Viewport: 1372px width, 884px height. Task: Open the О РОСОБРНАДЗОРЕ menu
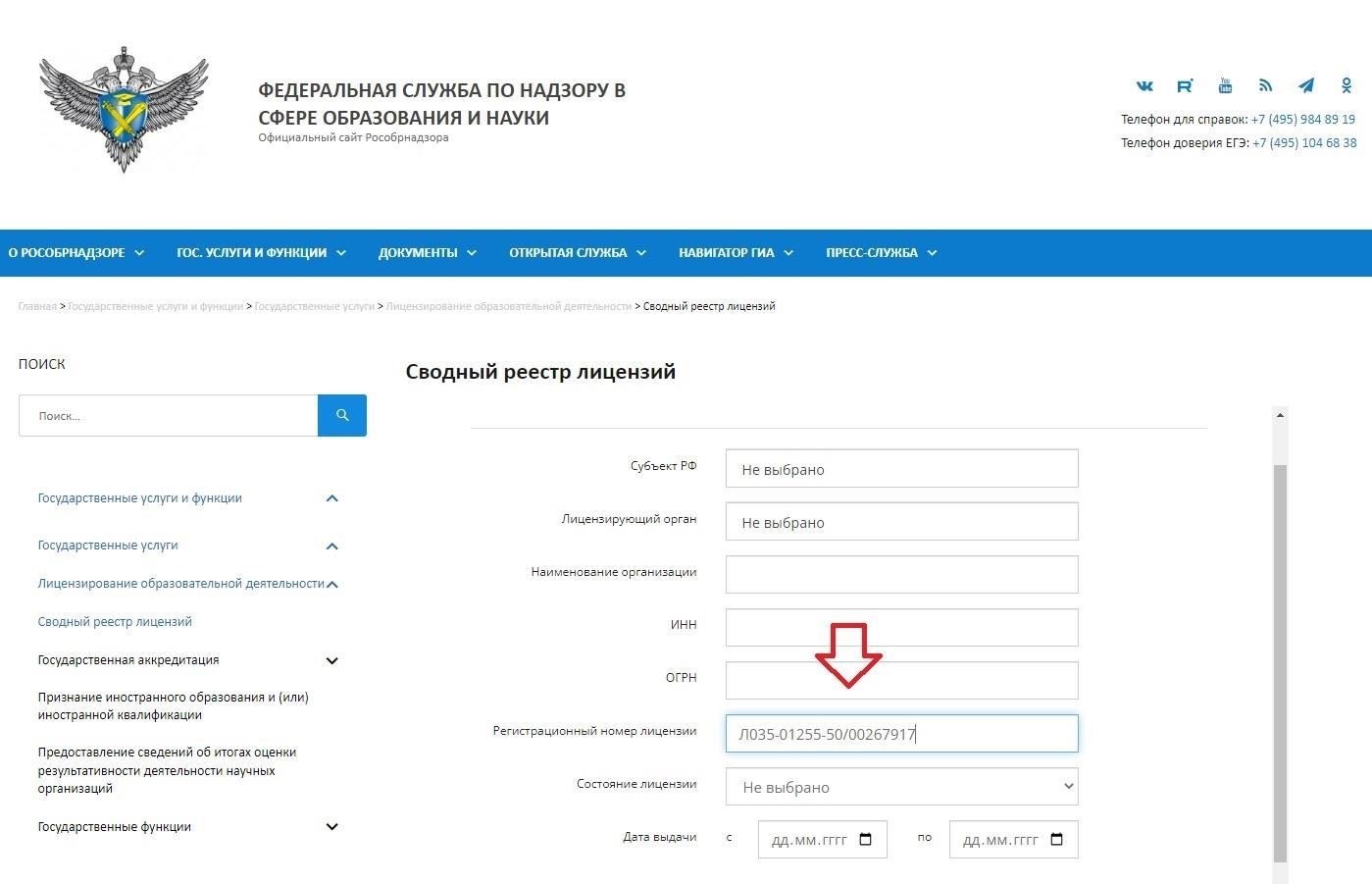[76, 253]
